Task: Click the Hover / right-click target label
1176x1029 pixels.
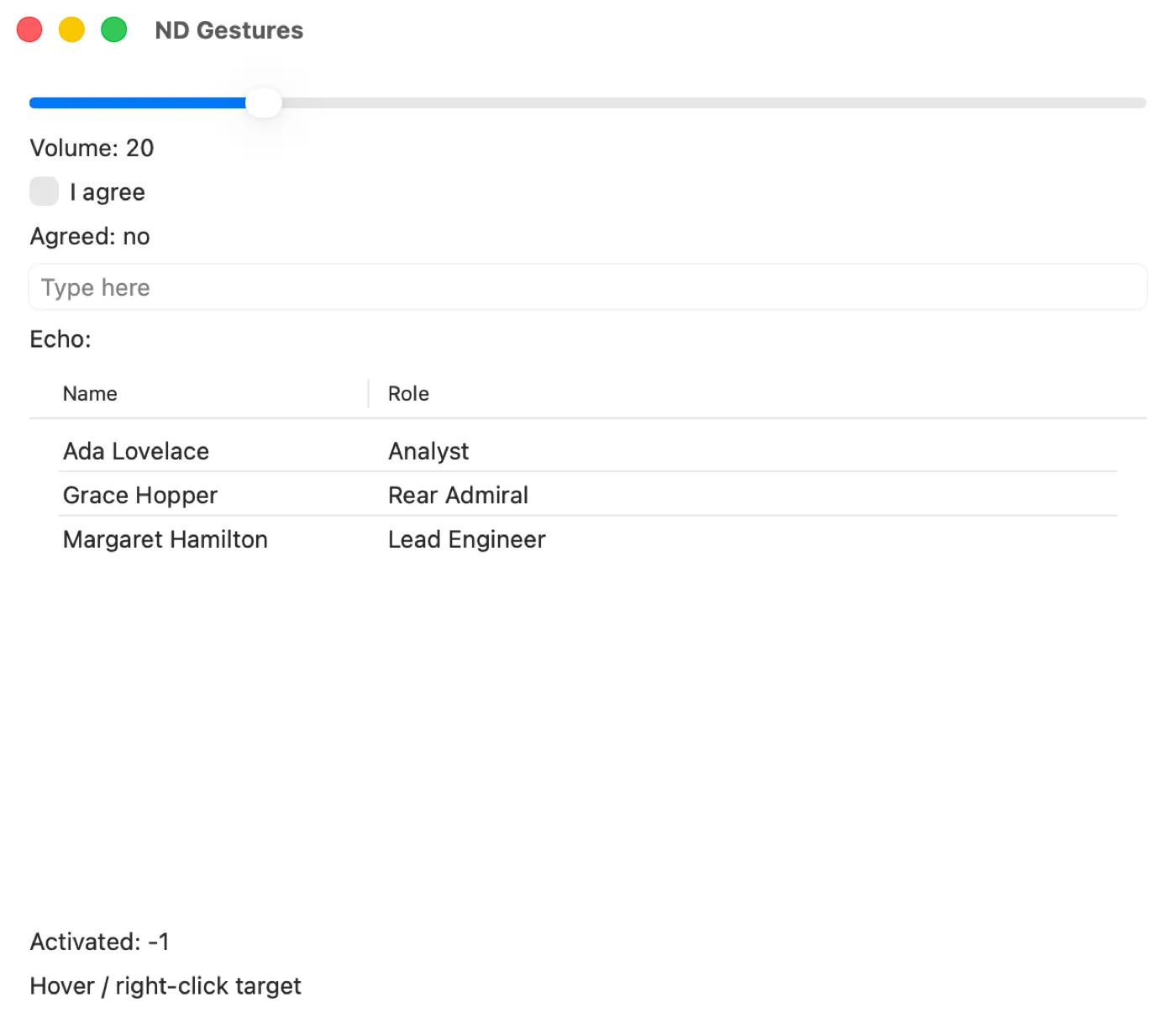Action: (165, 985)
